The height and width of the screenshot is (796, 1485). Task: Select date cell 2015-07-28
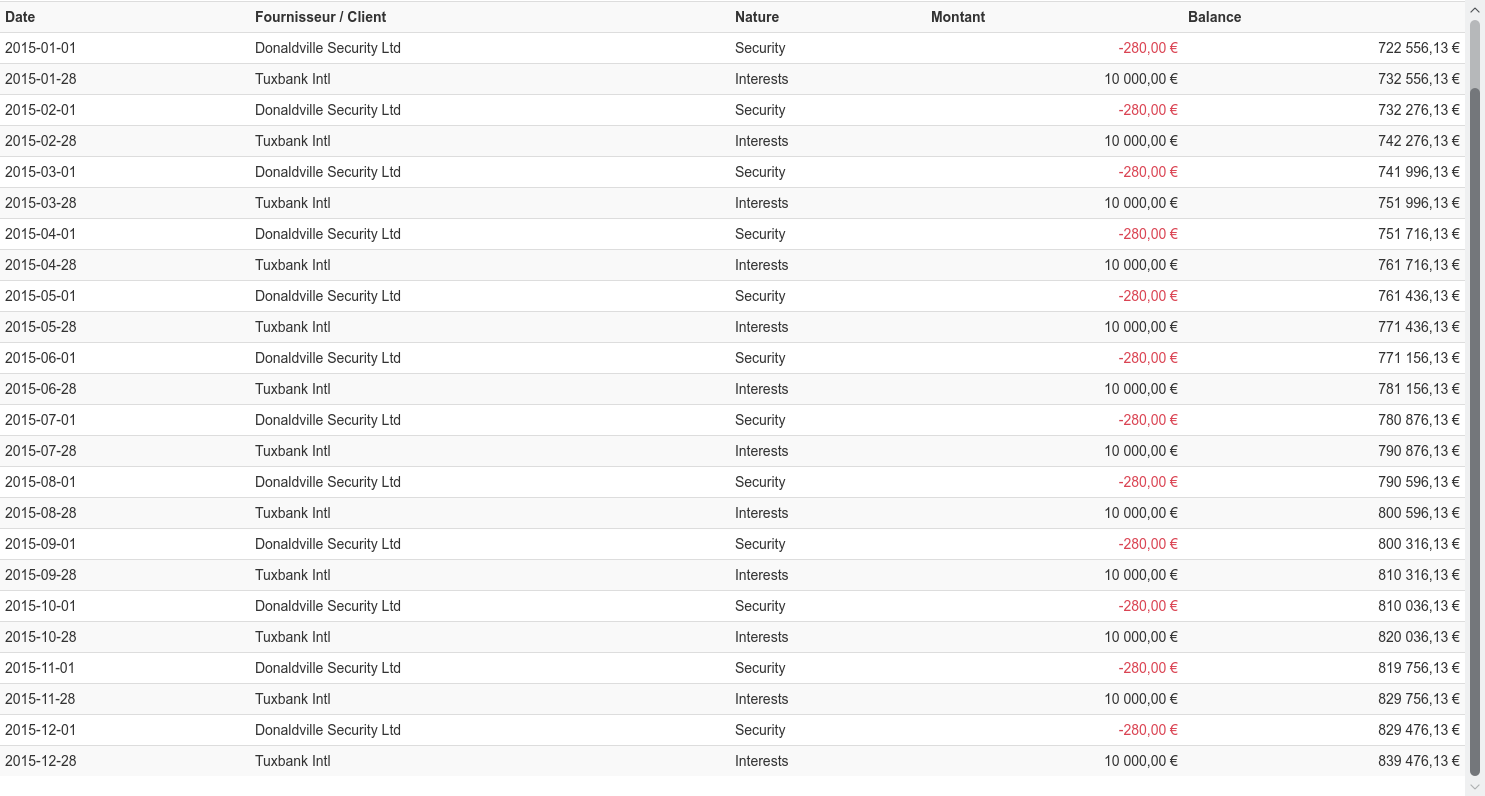click(x=40, y=451)
